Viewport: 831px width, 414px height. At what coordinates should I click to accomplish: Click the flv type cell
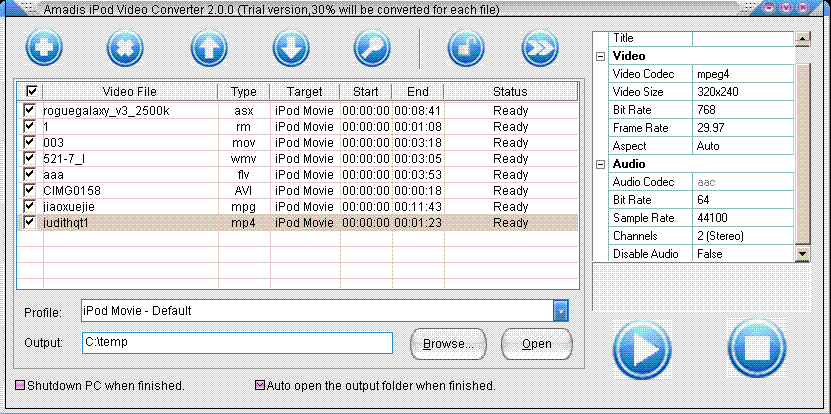(244, 174)
